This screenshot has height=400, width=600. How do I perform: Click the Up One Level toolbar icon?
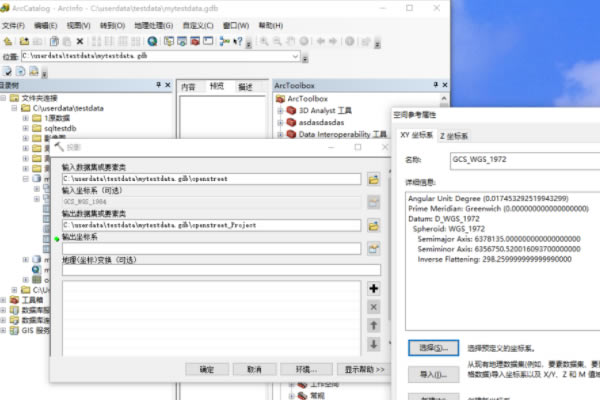(8, 41)
